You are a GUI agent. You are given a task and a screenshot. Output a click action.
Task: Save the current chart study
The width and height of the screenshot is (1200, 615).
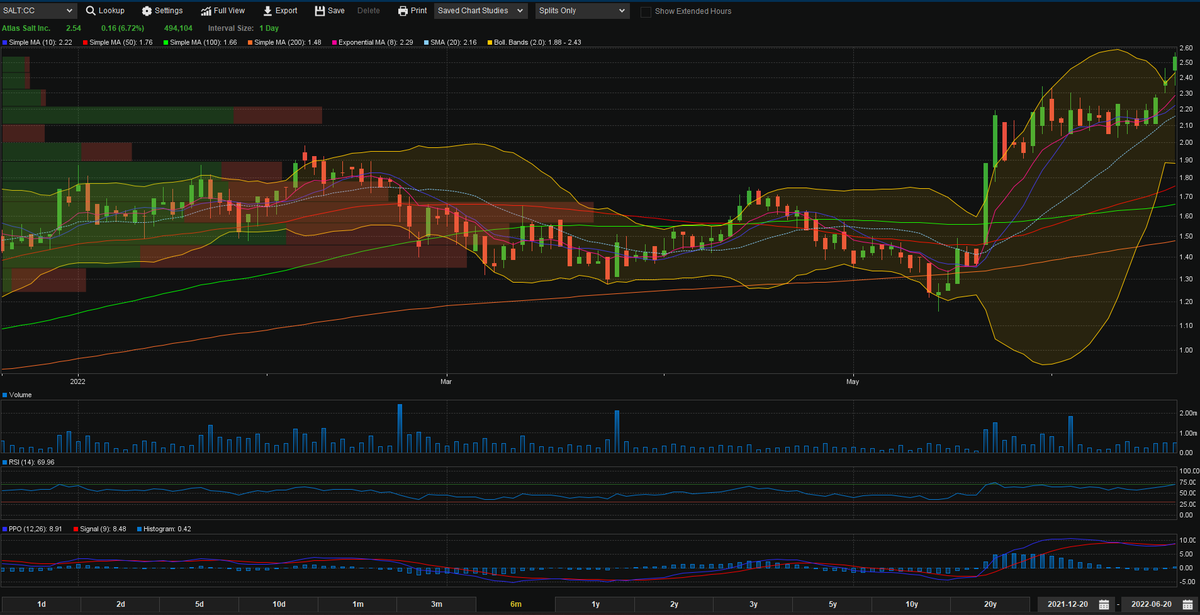tap(329, 11)
